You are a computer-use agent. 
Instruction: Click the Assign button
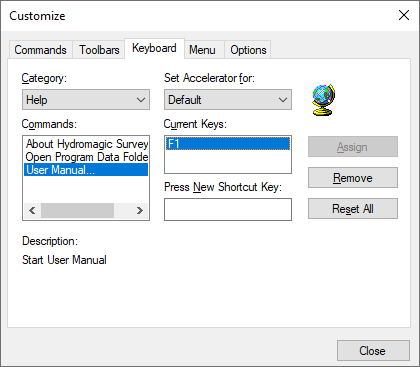tap(353, 147)
